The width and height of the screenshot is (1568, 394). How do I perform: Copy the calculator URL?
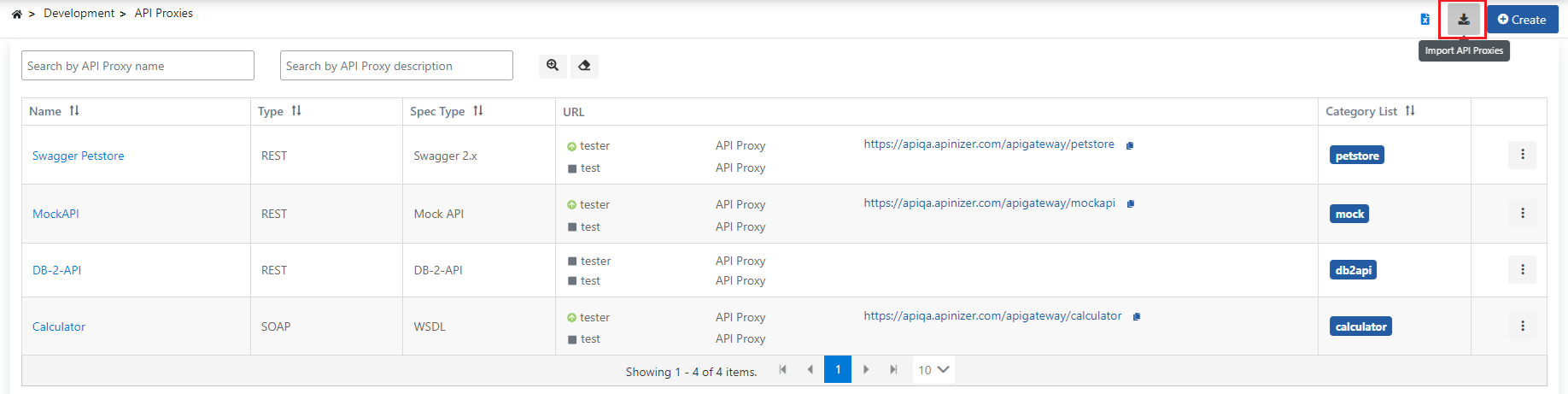pyautogui.click(x=1137, y=317)
